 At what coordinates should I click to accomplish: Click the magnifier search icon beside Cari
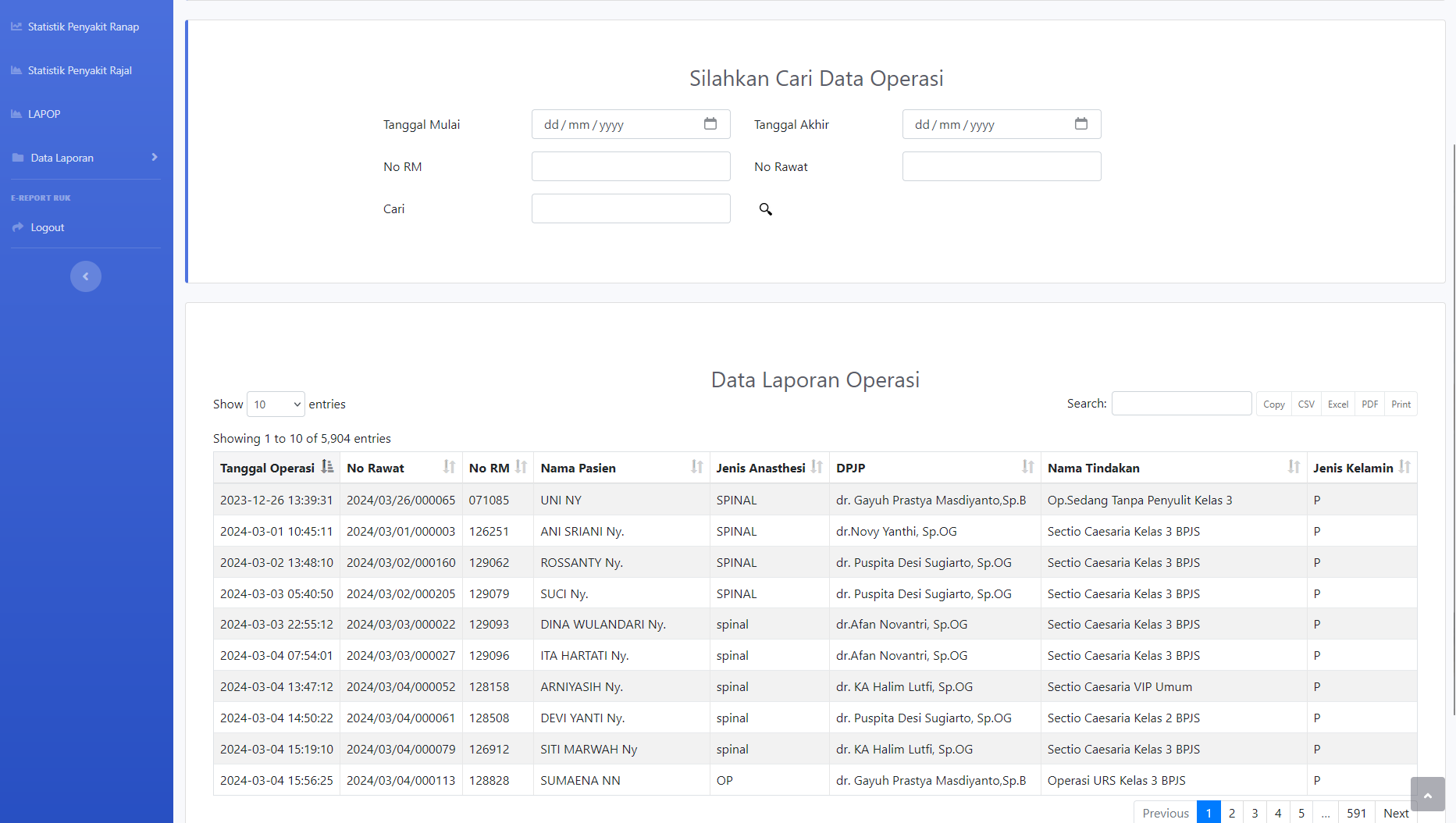click(x=765, y=209)
